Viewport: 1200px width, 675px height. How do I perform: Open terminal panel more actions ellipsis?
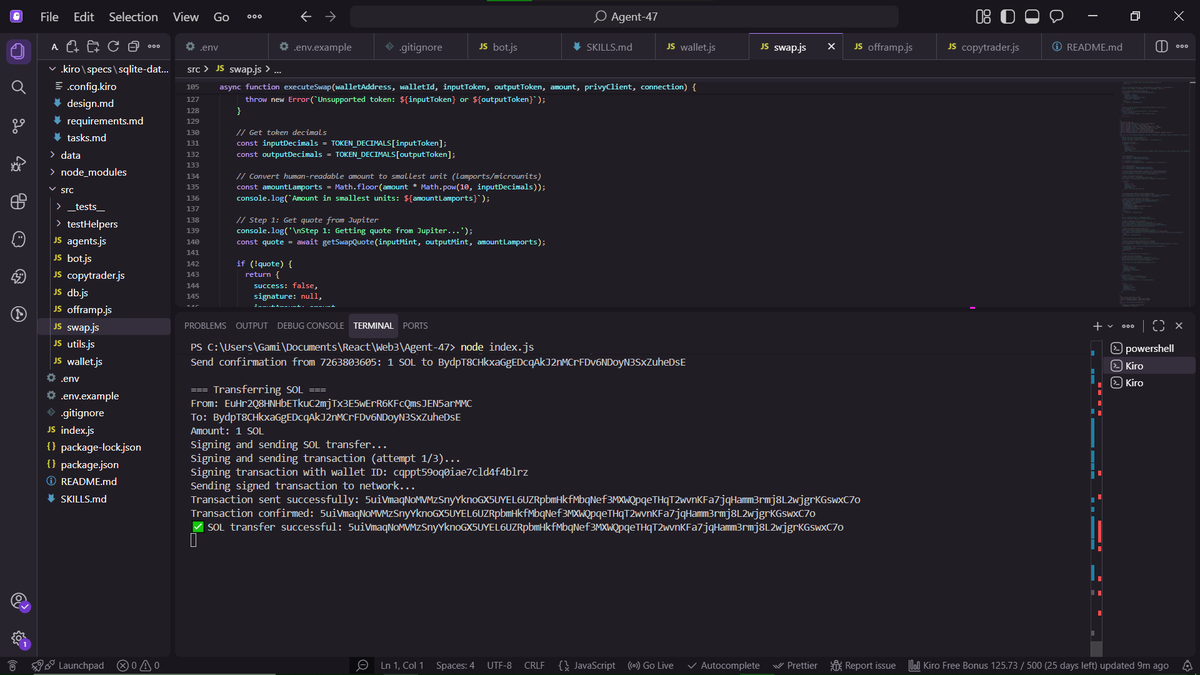pos(1128,326)
